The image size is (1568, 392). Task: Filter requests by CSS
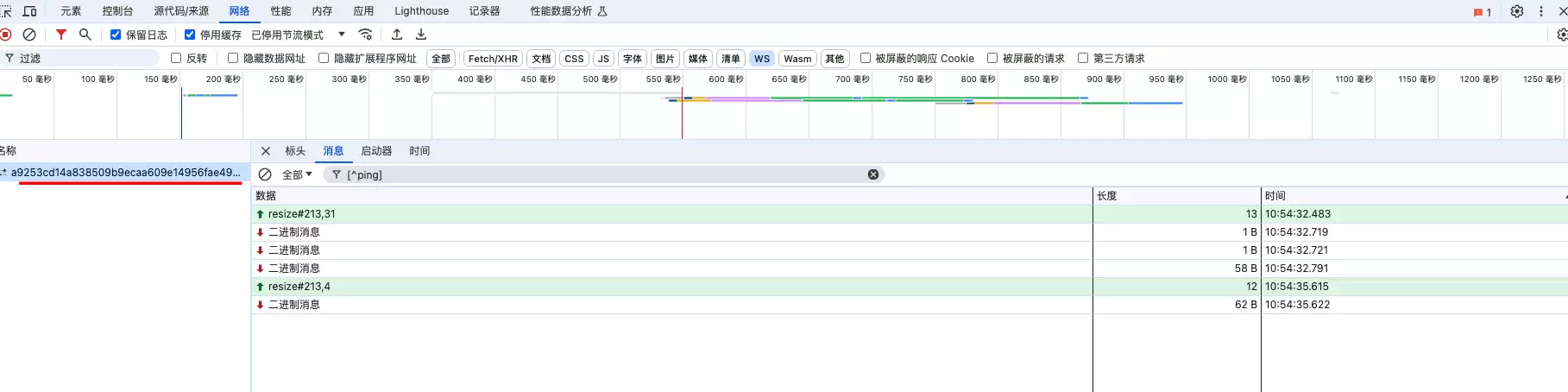click(x=574, y=59)
